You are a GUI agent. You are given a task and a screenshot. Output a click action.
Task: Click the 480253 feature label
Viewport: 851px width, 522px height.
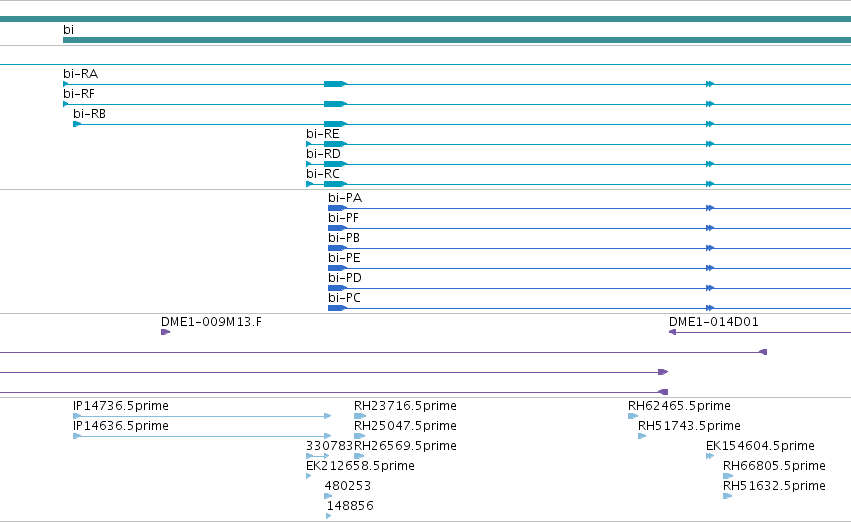click(347, 487)
